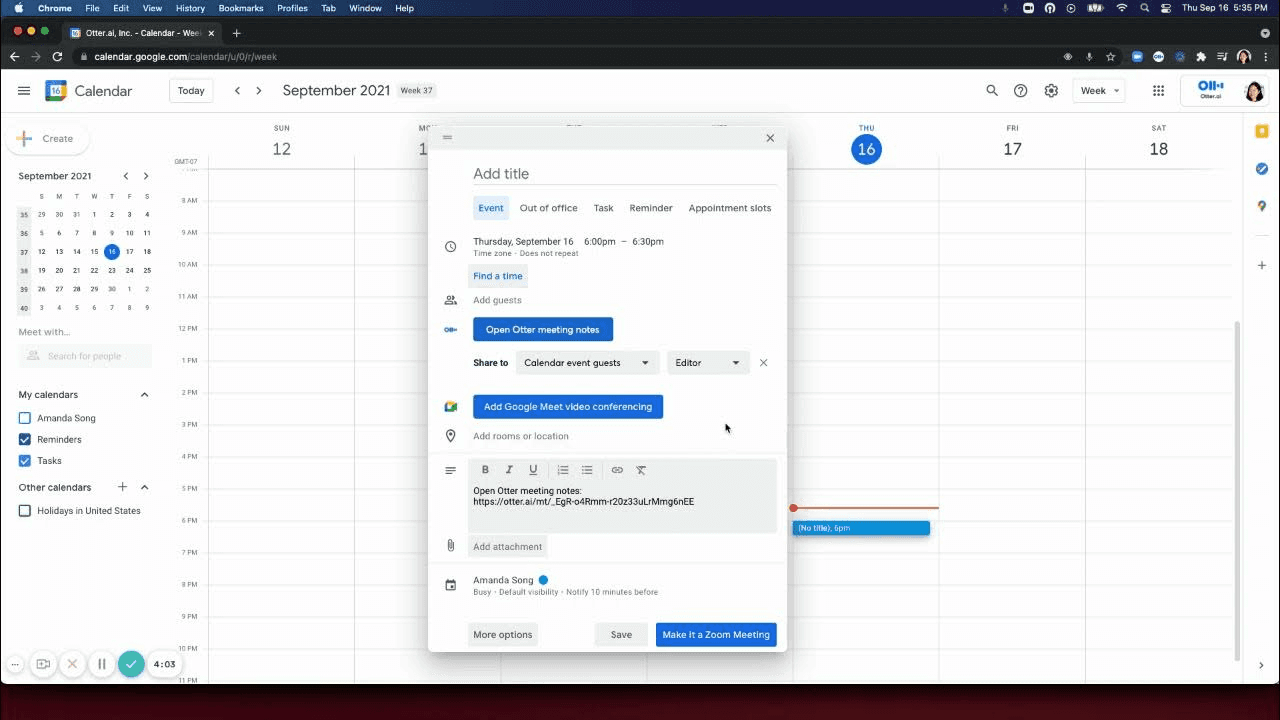This screenshot has height=720, width=1280.
Task: Insert bulleted list in description
Action: (x=587, y=470)
